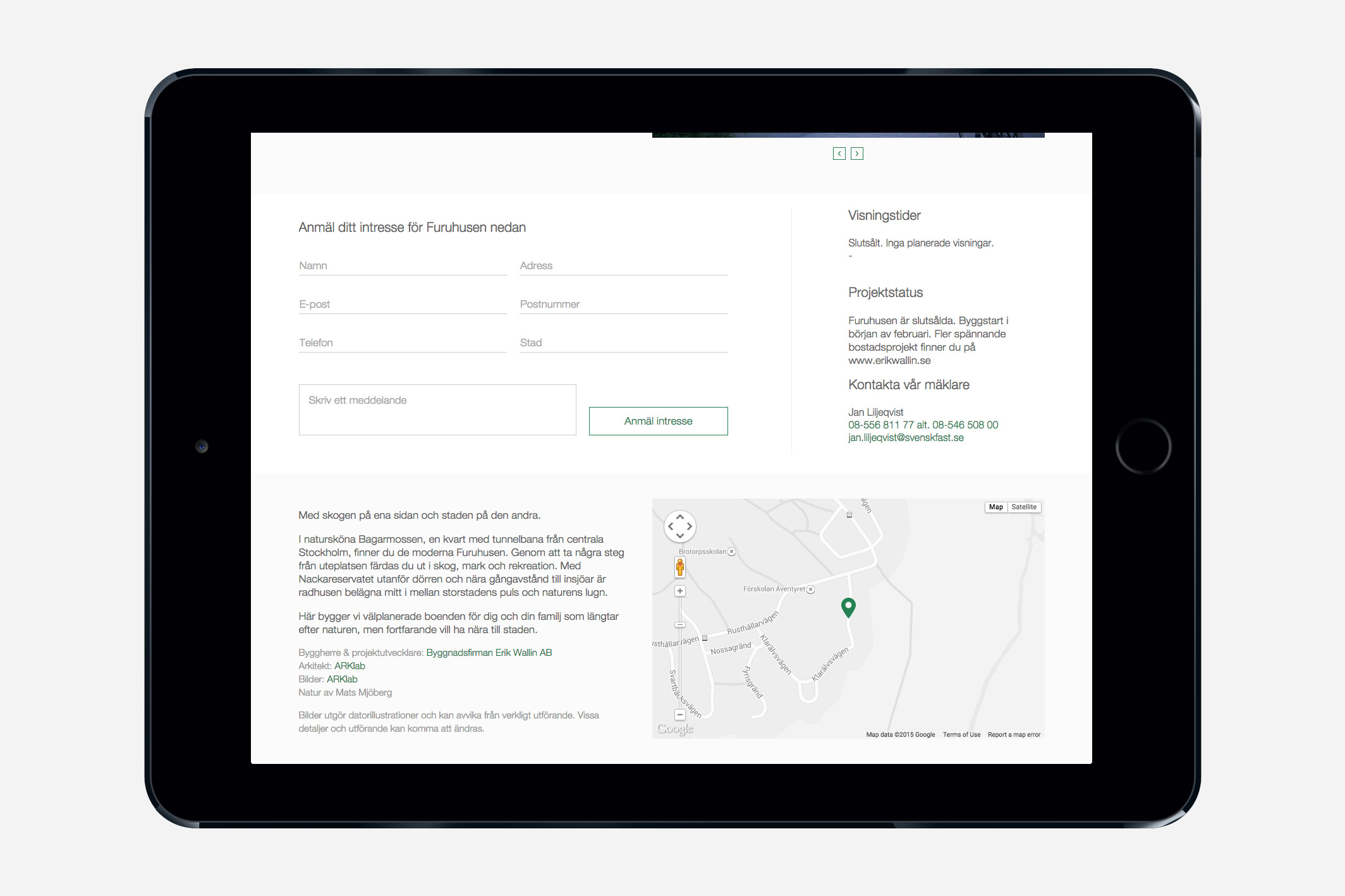Select the Street View pegman icon
The width and height of the screenshot is (1345, 896).
pyautogui.click(x=680, y=567)
